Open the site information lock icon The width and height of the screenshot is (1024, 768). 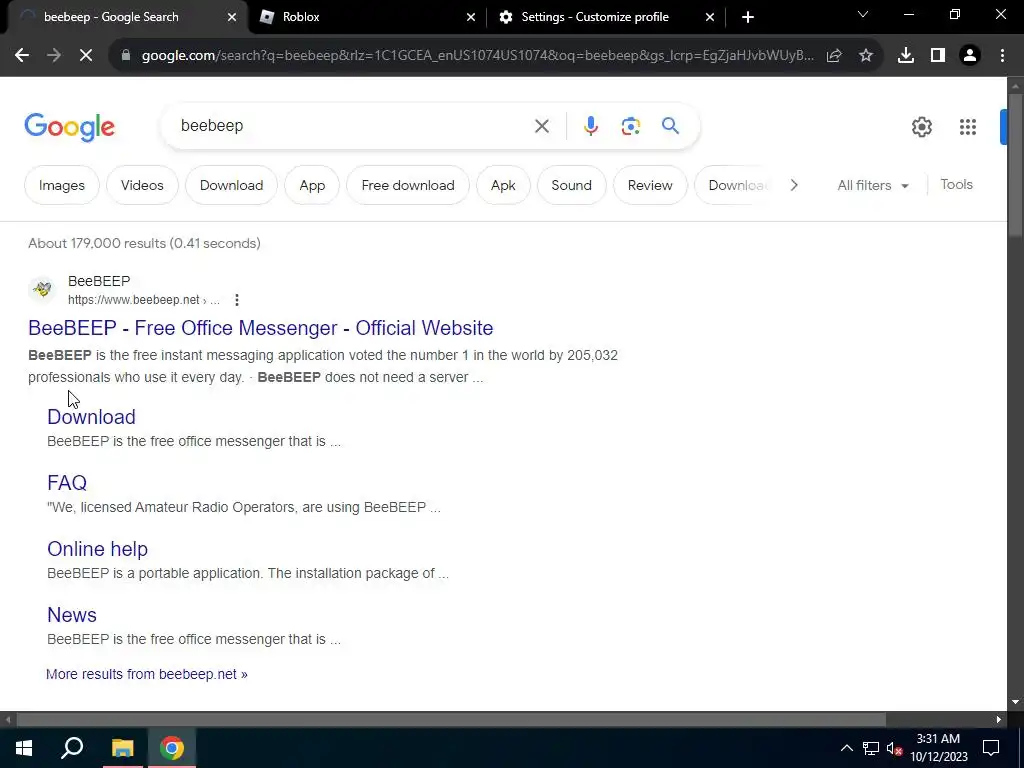(126, 56)
